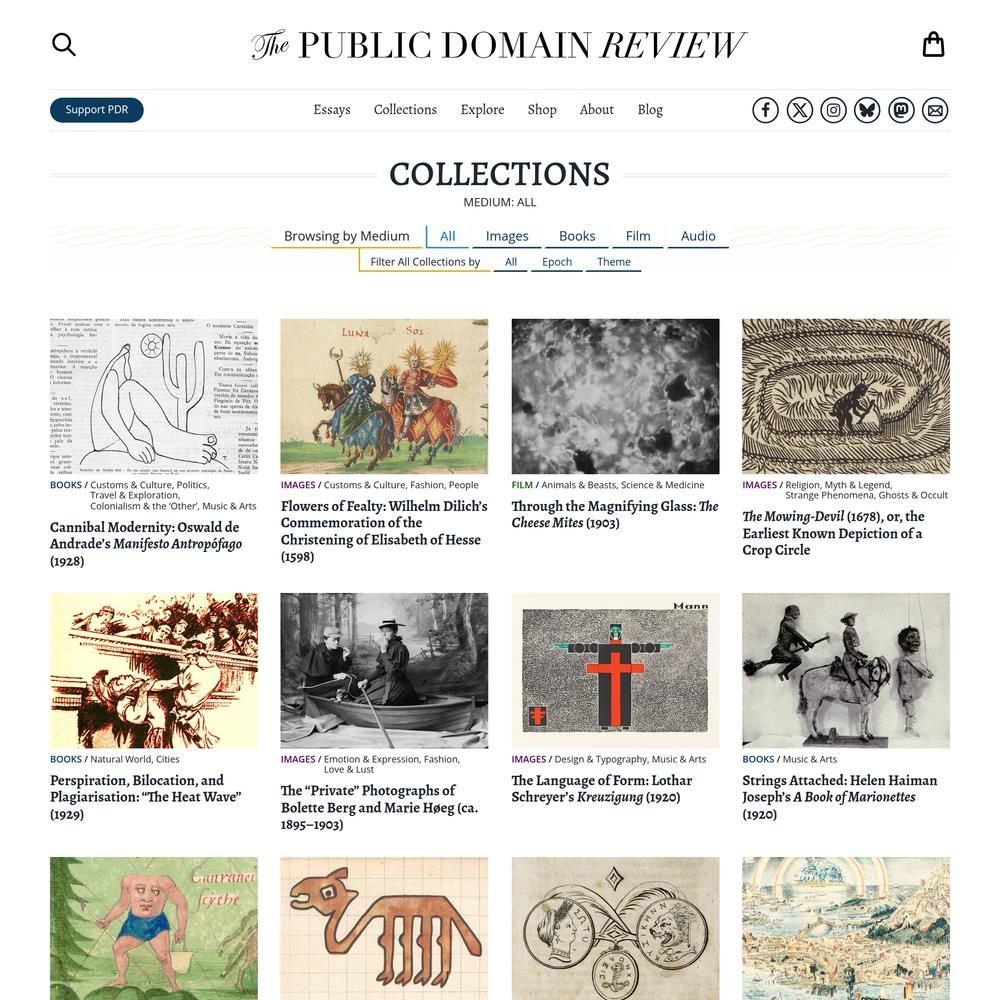This screenshot has height=1000, width=1000.
Task: Open the shopping bag cart icon
Action: click(933, 44)
